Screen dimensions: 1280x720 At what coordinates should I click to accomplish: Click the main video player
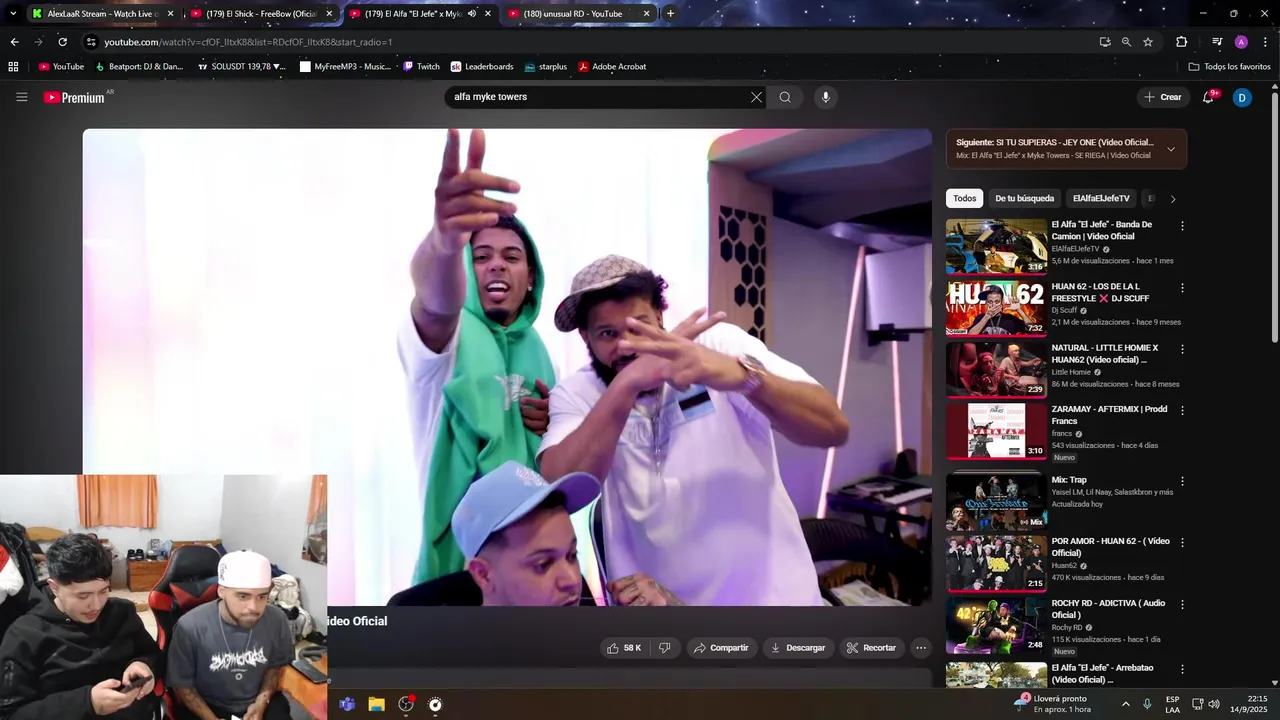tap(507, 367)
